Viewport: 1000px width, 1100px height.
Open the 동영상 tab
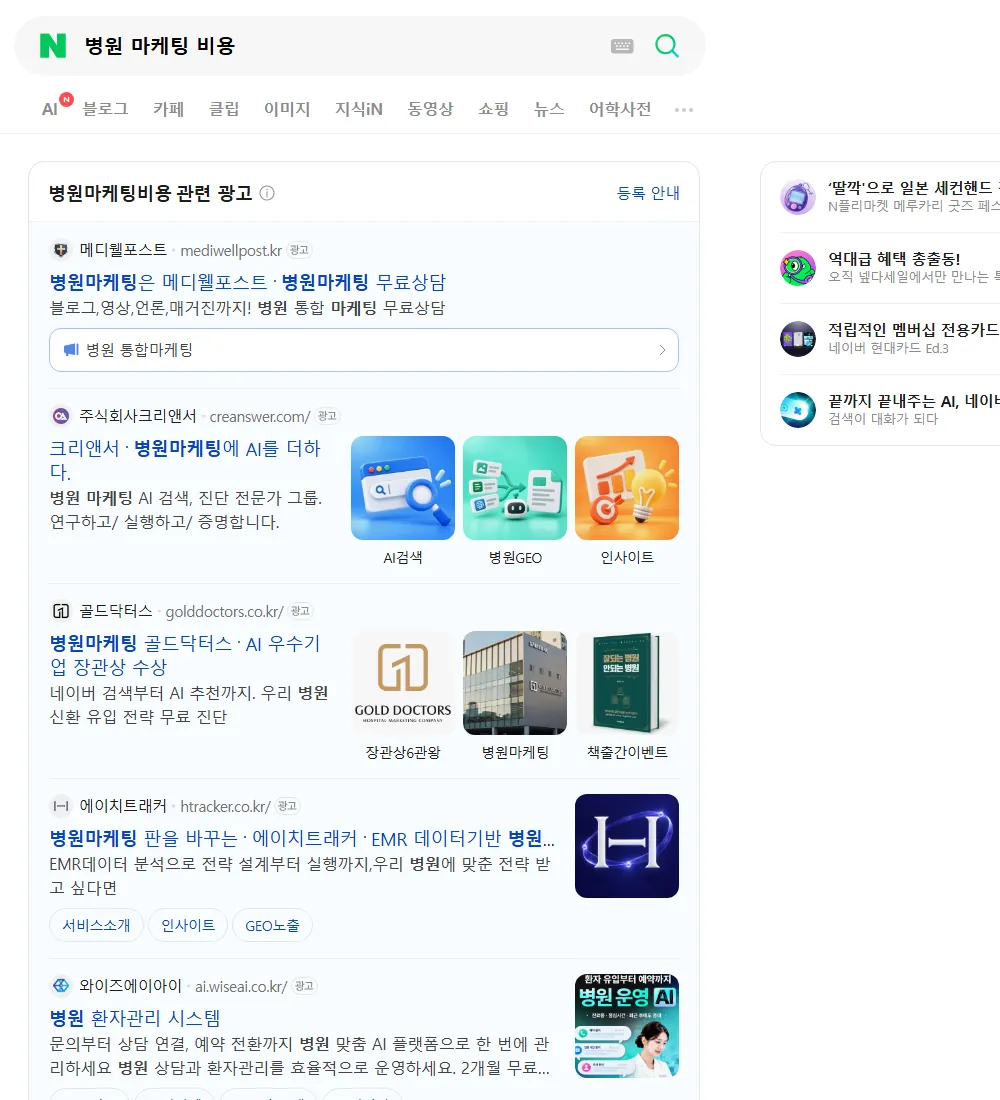(x=430, y=109)
